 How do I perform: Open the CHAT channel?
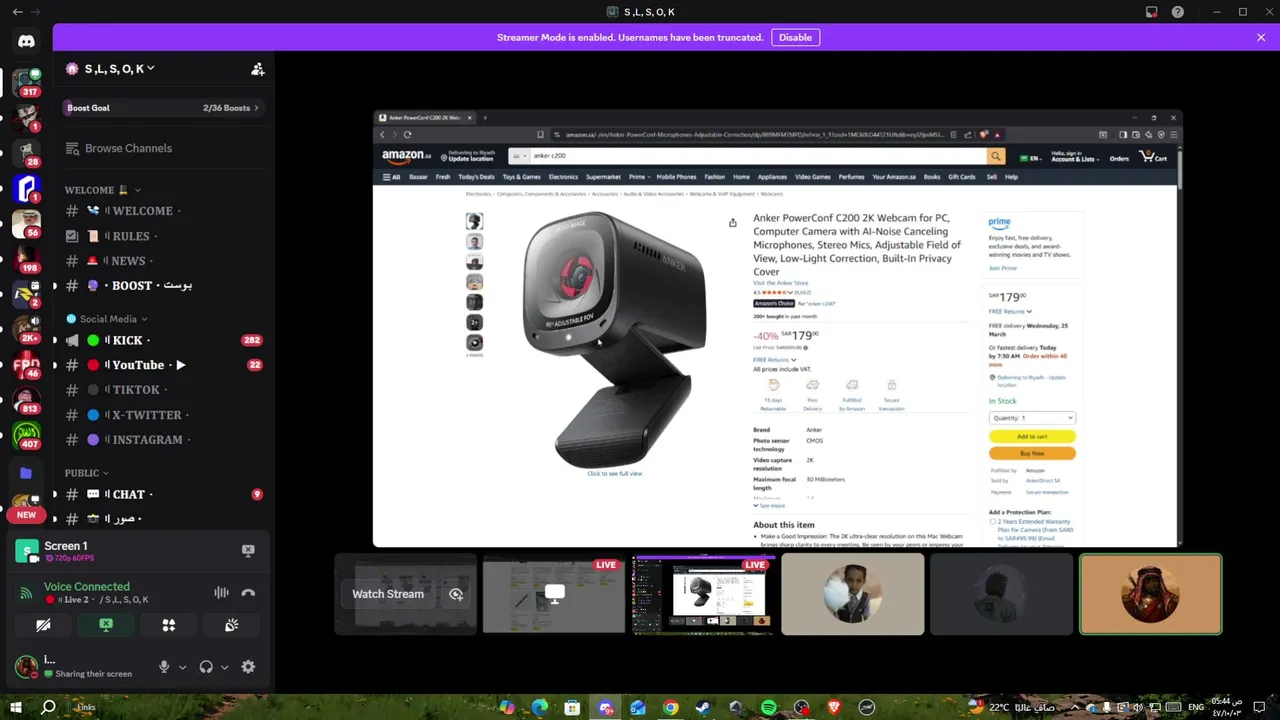click(162, 494)
